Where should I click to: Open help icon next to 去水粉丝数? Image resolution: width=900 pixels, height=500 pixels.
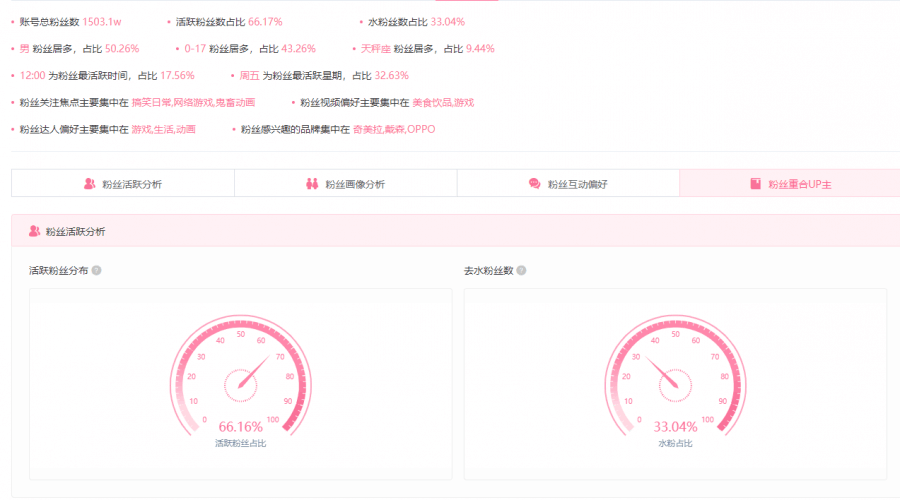click(521, 270)
